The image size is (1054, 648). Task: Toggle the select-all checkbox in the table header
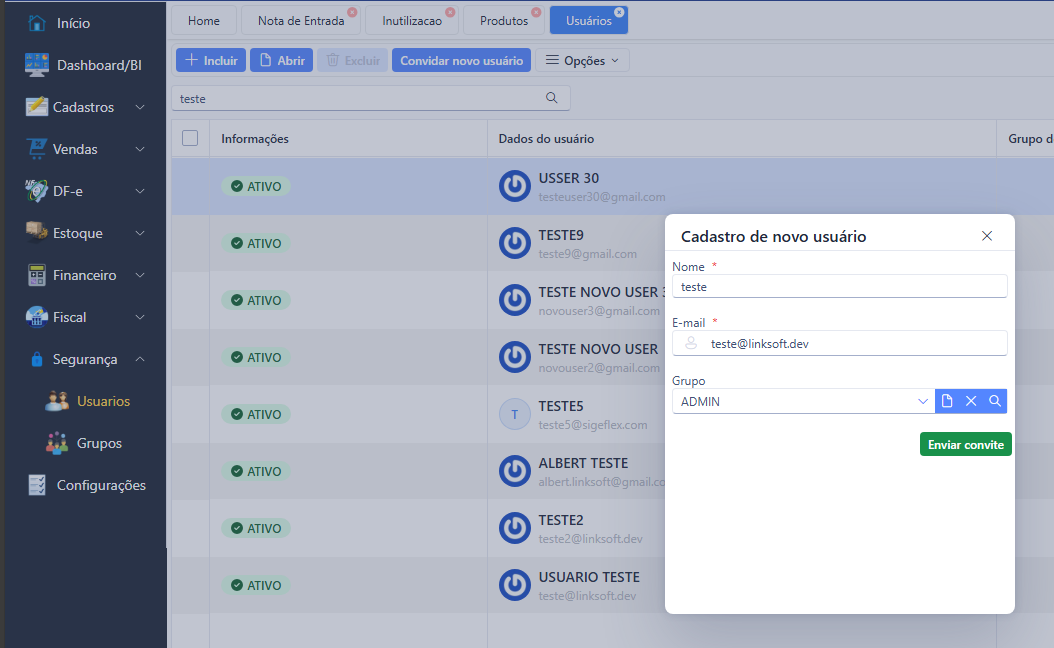point(190,138)
